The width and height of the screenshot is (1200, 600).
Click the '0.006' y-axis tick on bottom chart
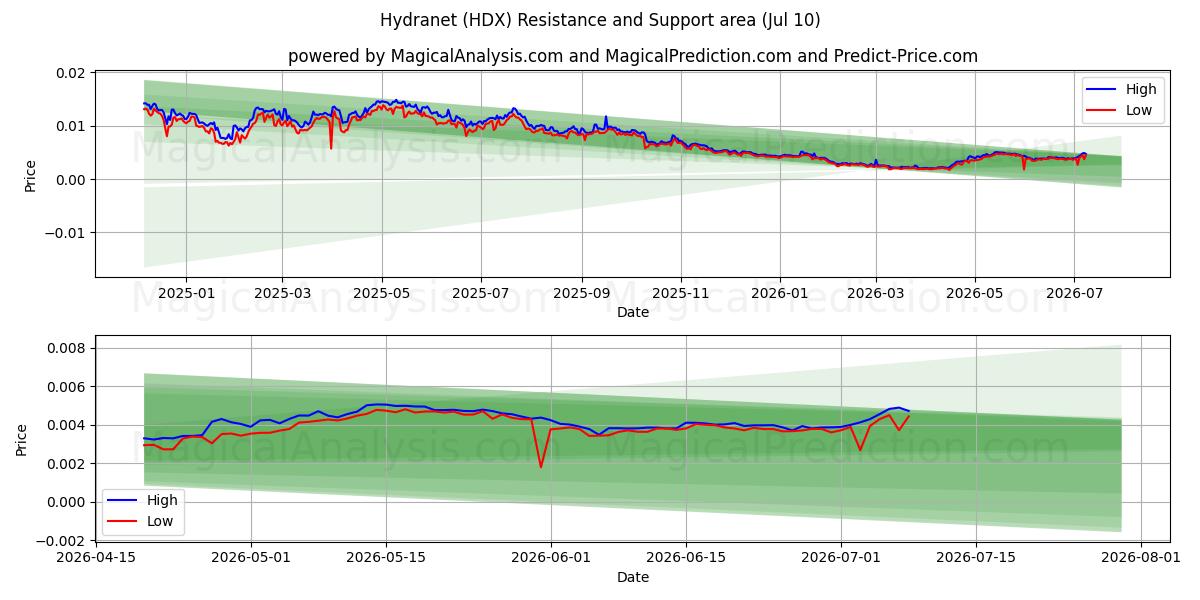coord(67,387)
